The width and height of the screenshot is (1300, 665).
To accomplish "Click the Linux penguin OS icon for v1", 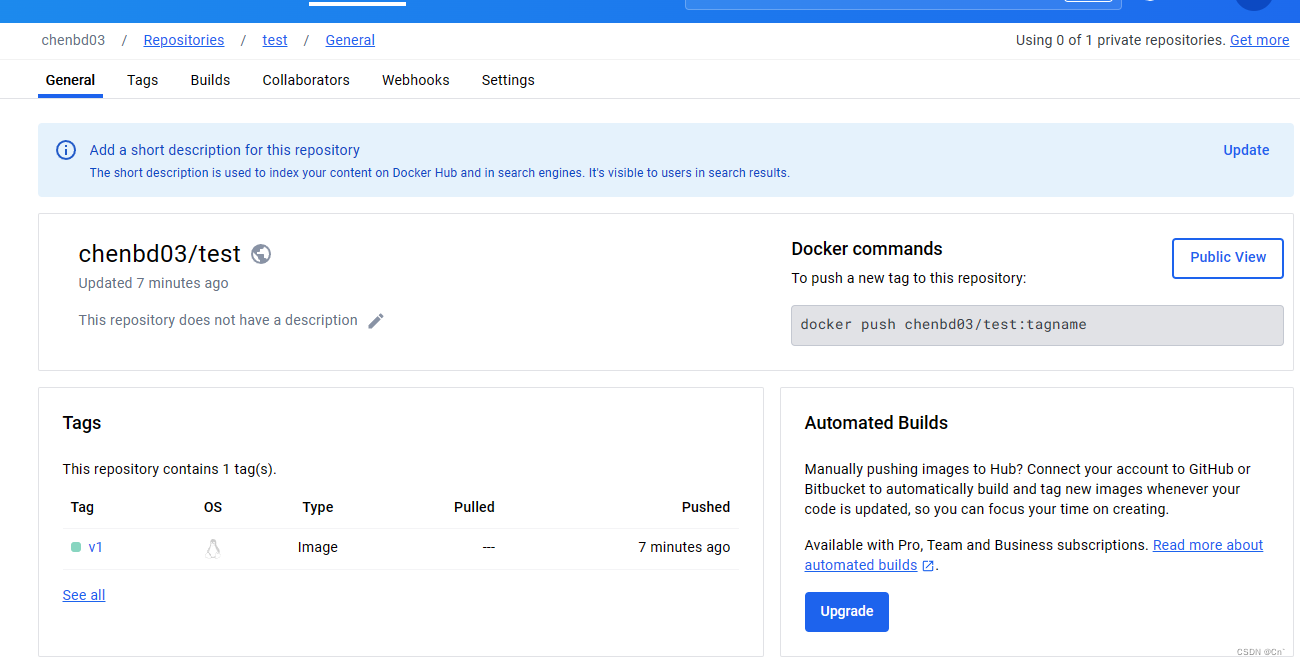I will pos(213,548).
